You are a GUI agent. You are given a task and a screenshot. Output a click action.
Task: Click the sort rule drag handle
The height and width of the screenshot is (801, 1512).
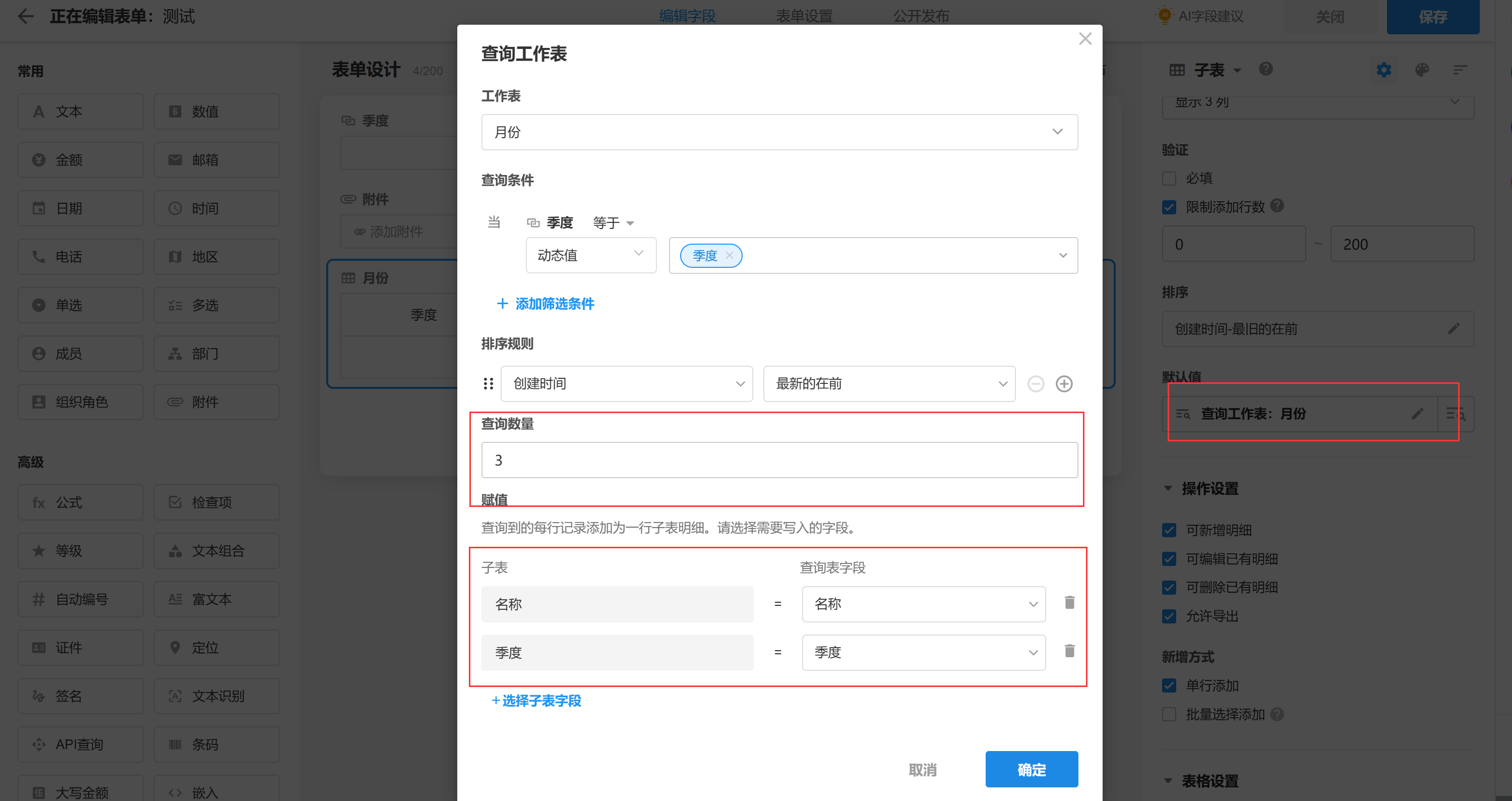coord(488,383)
